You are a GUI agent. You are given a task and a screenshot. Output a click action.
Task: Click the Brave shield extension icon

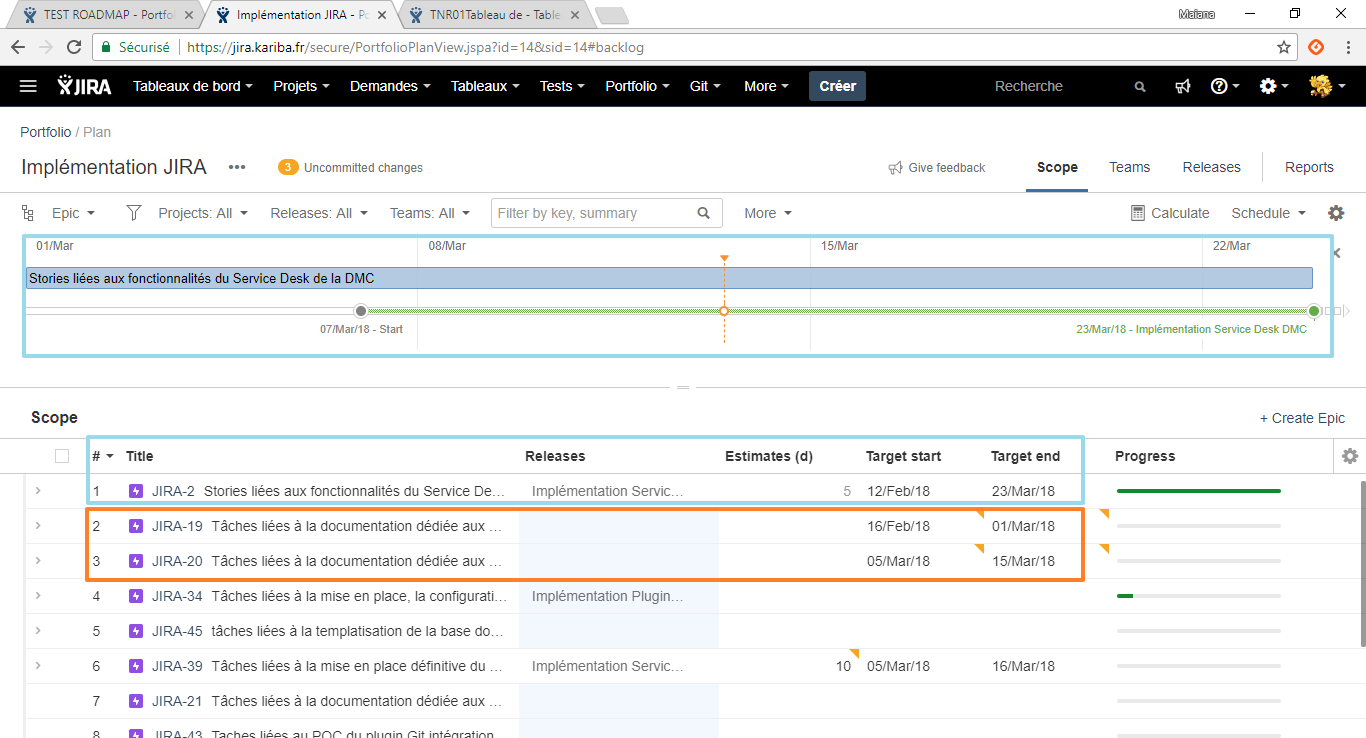click(1316, 47)
